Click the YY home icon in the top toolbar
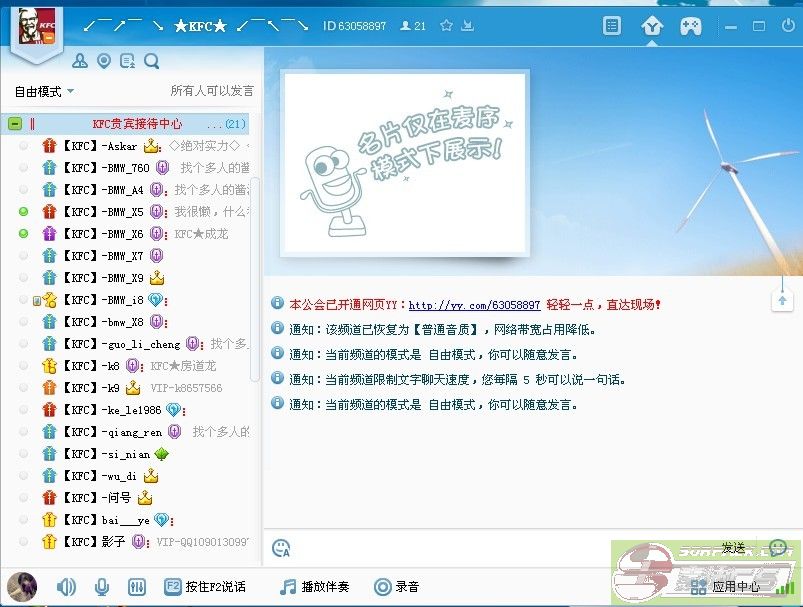This screenshot has height=607, width=803. [651, 25]
